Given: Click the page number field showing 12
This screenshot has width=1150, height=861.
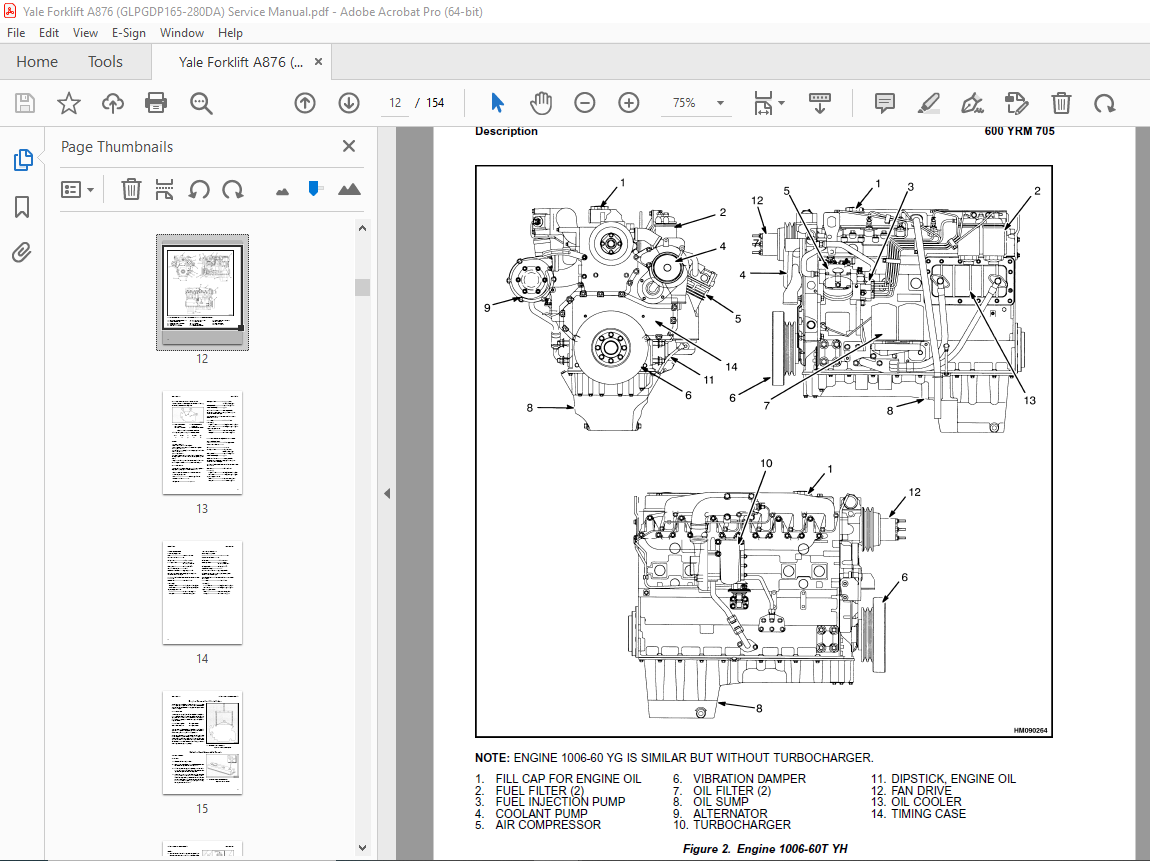Looking at the screenshot, I should (x=395, y=103).
